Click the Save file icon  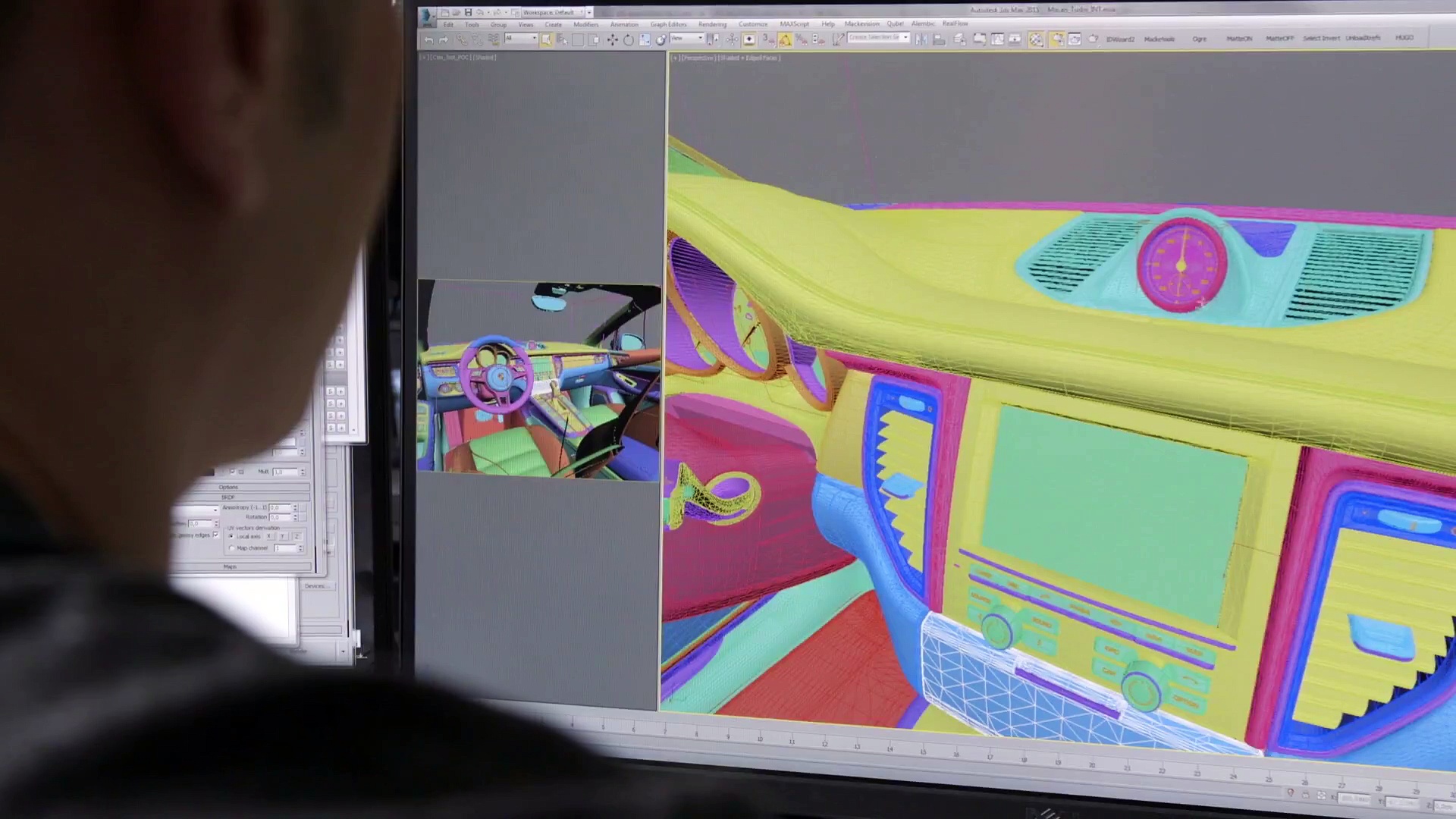point(469,13)
